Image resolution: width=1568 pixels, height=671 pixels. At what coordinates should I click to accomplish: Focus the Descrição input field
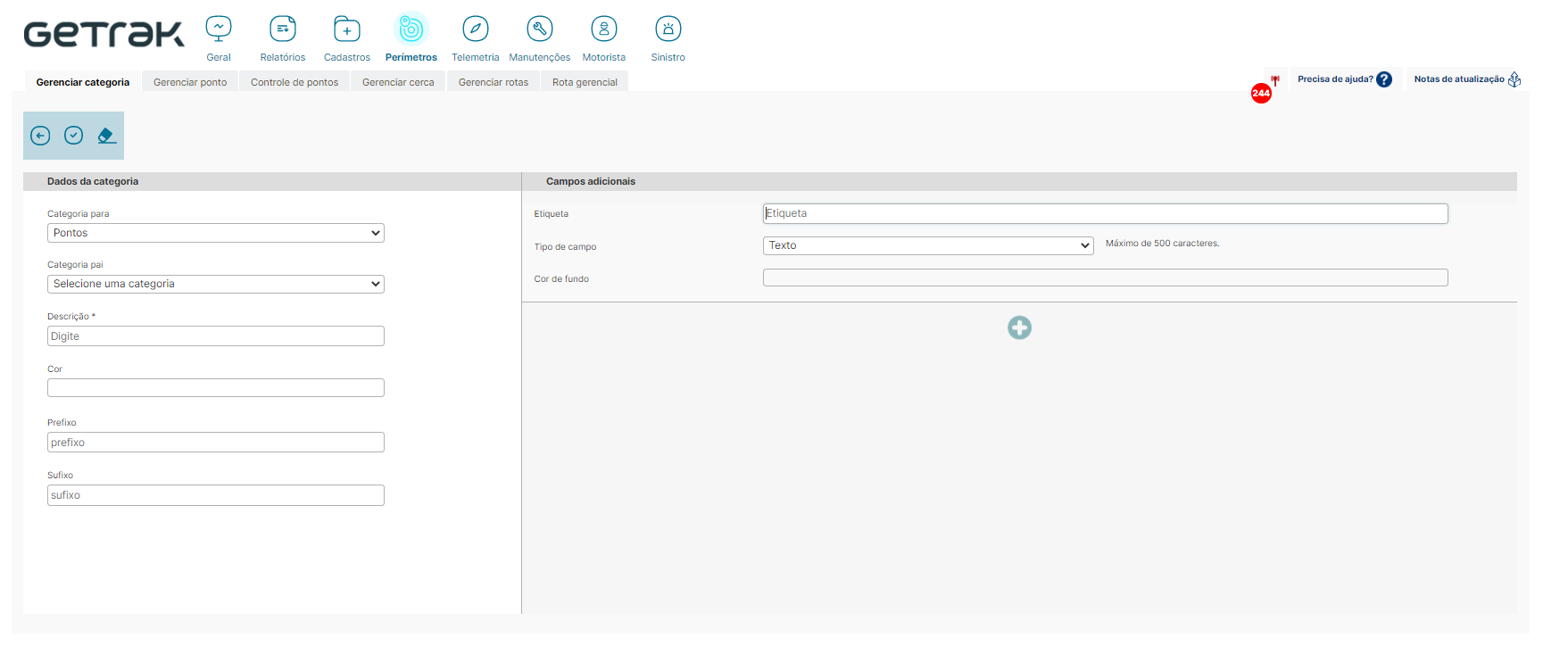click(216, 336)
